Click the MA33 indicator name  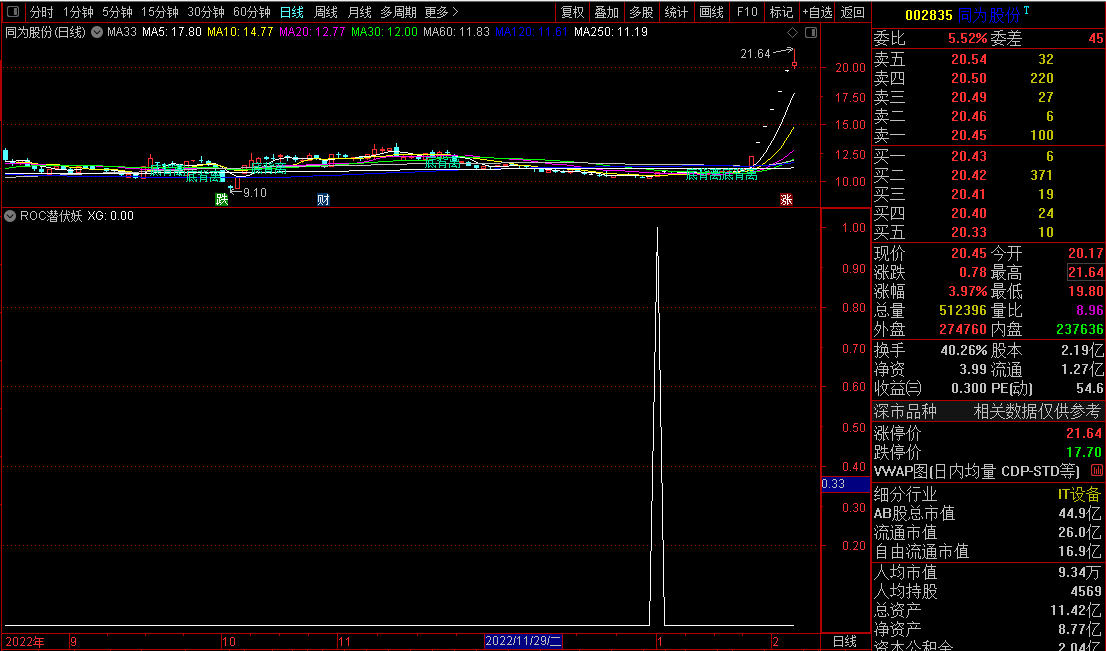[121, 32]
